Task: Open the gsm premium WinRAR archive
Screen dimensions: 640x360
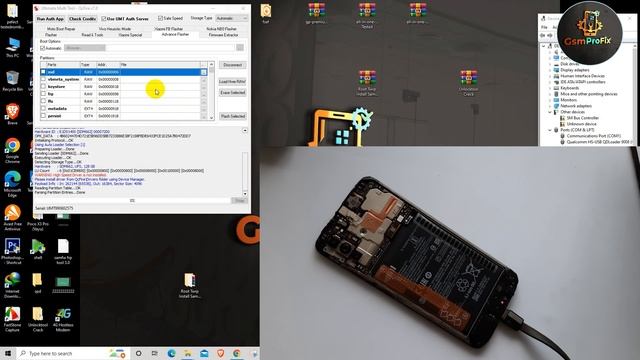Action: tap(316, 13)
